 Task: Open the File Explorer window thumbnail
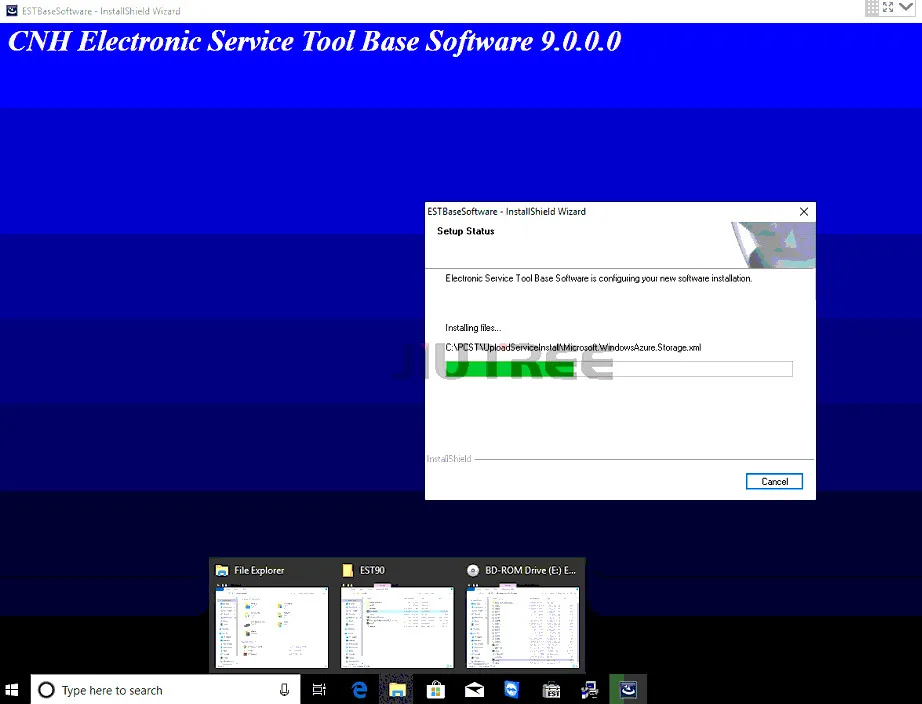pyautogui.click(x=272, y=627)
